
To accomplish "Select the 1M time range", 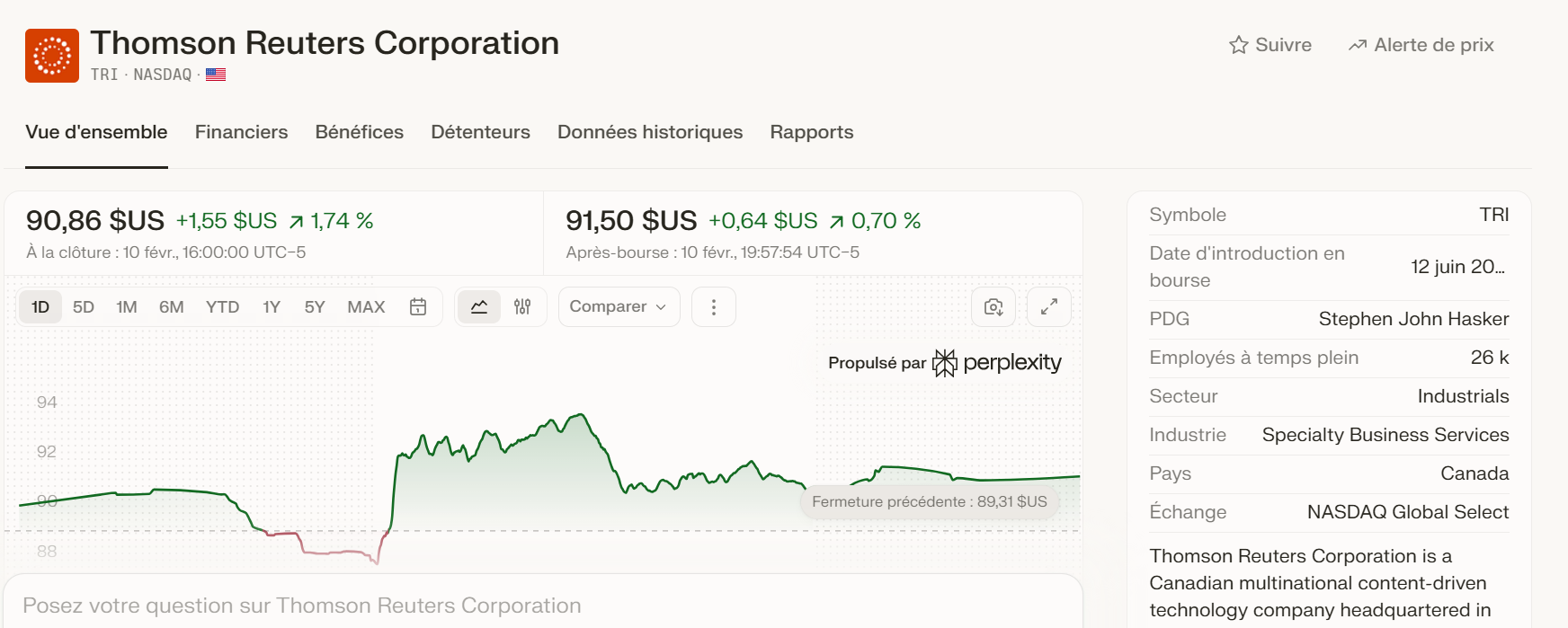I will point(127,306).
